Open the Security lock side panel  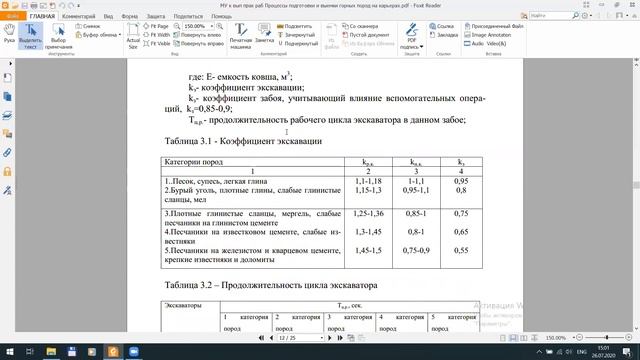point(7,171)
